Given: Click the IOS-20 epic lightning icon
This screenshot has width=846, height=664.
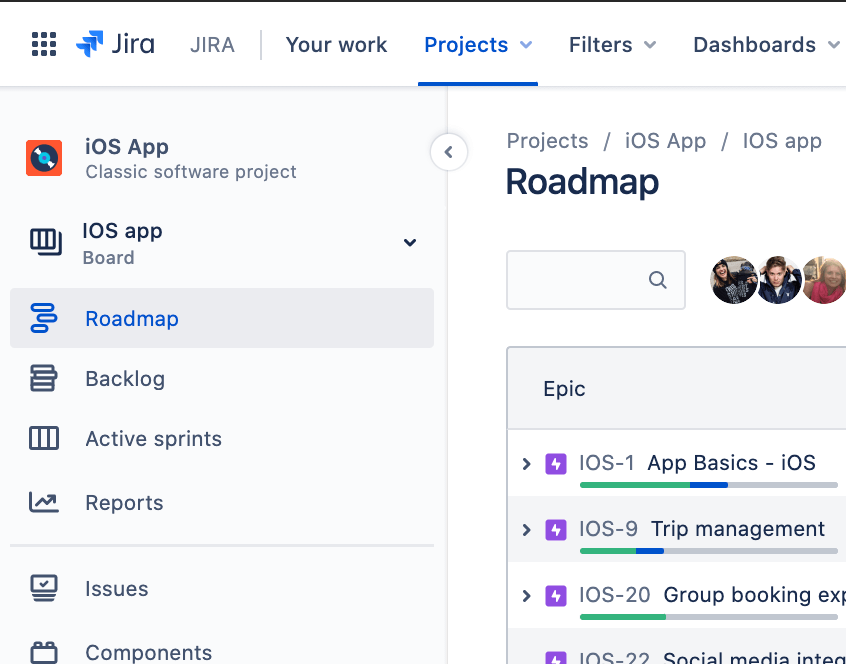Looking at the screenshot, I should 556,596.
